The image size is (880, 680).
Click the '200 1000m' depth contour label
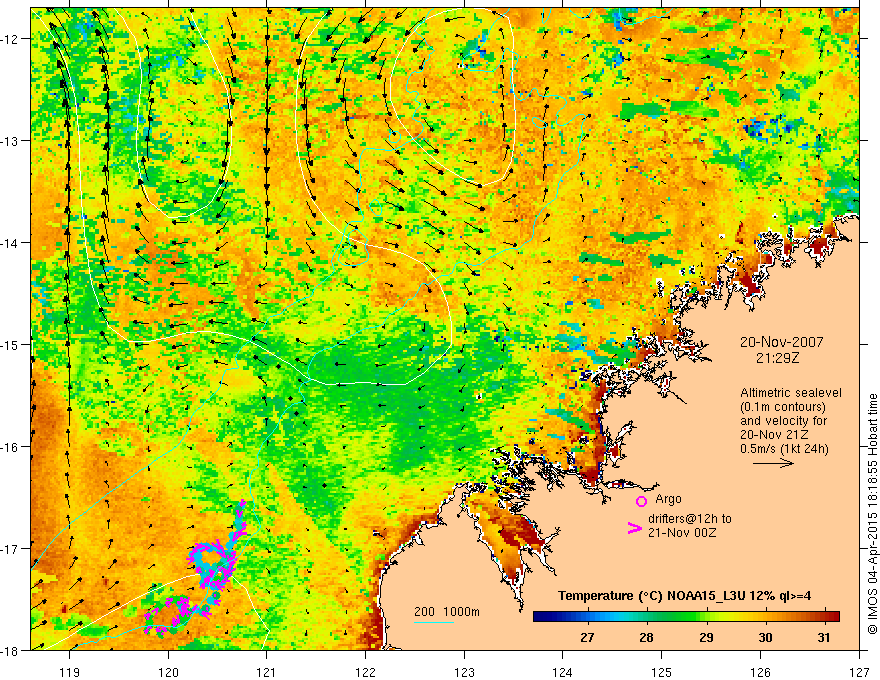(447, 612)
